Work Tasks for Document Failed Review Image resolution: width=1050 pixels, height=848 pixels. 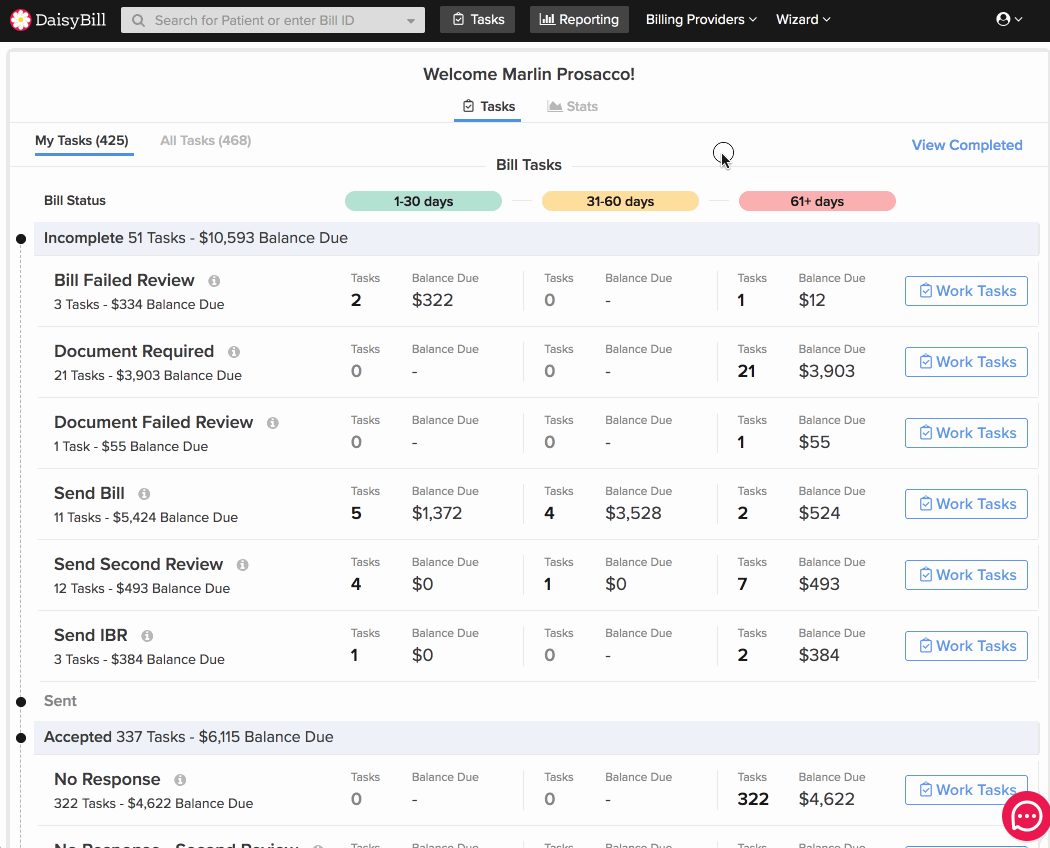pyautogui.click(x=966, y=433)
